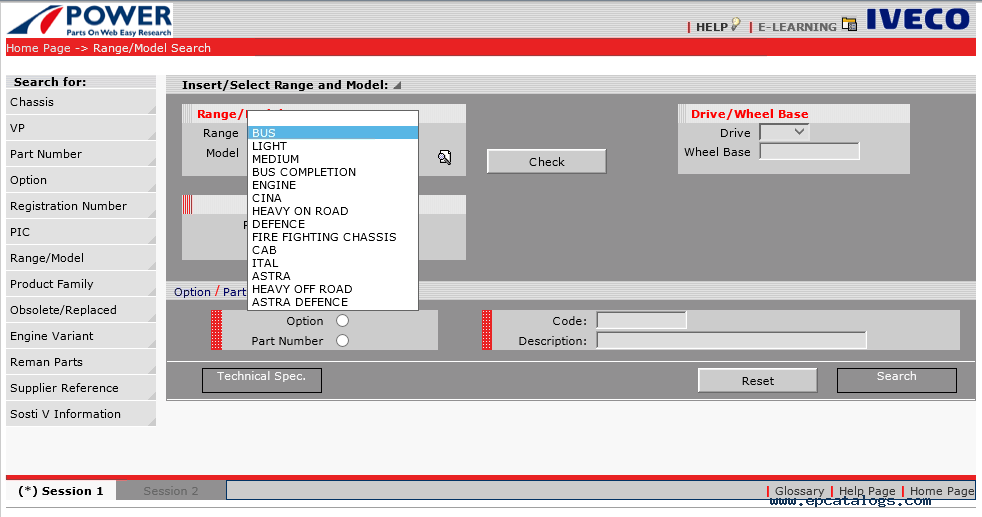Choose CAB from the Range list
982x517 pixels.
(333, 250)
